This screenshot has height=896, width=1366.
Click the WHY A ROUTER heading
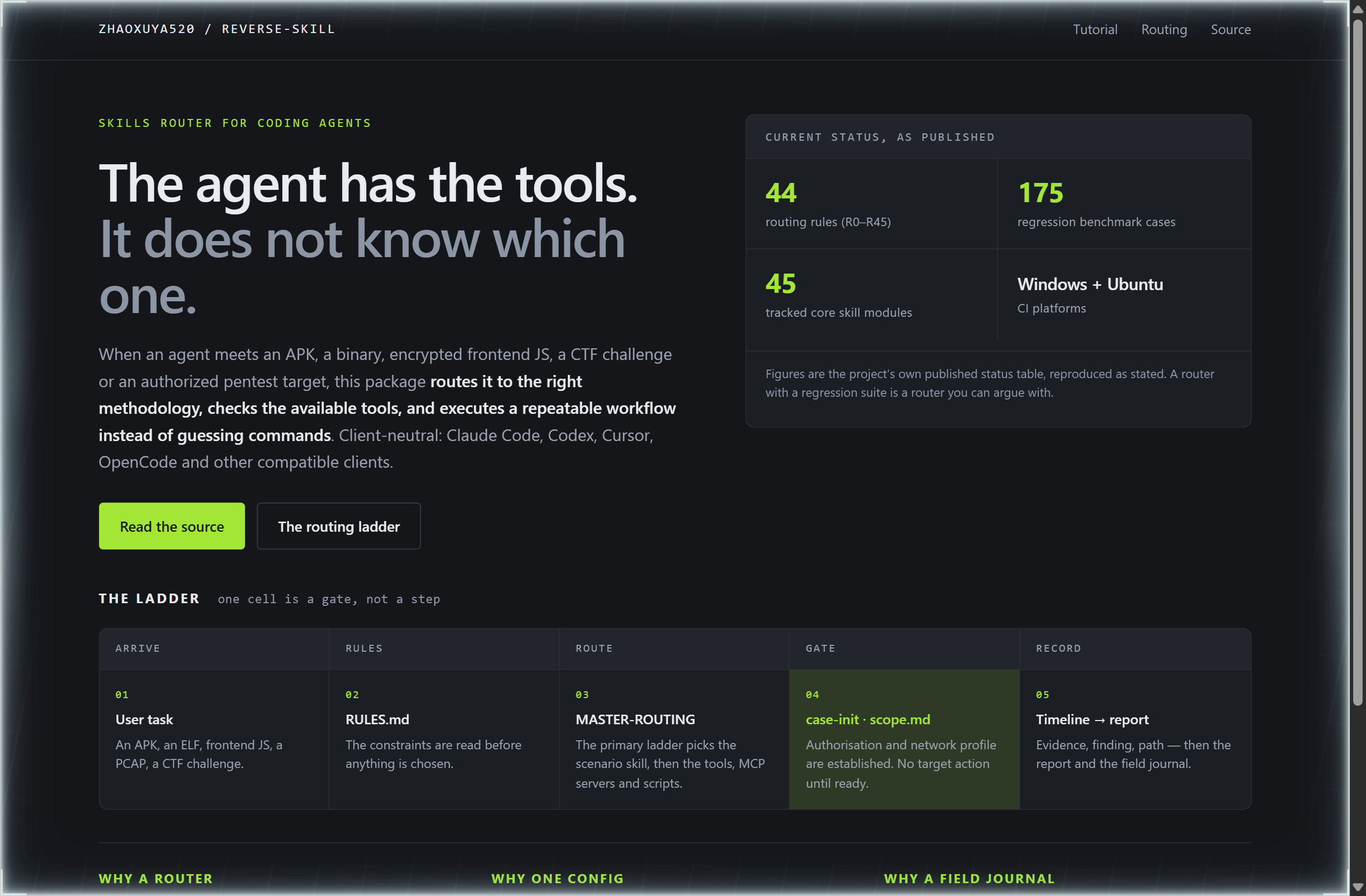pos(155,878)
